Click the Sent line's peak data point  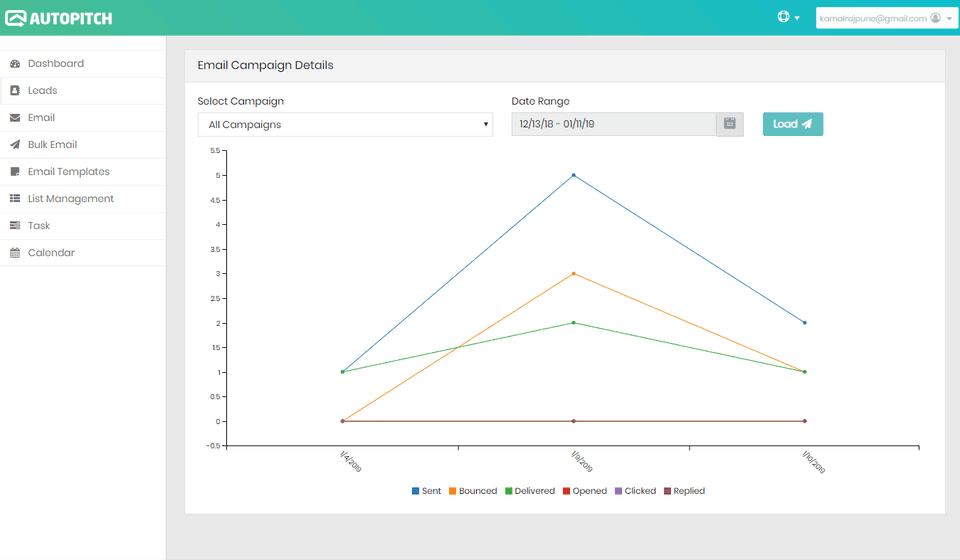(573, 175)
